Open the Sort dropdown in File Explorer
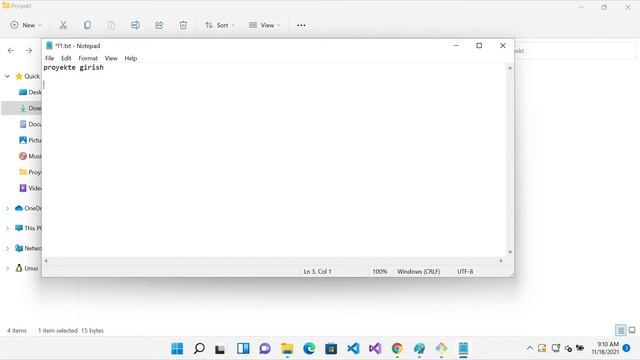The image size is (640, 360). [220, 25]
